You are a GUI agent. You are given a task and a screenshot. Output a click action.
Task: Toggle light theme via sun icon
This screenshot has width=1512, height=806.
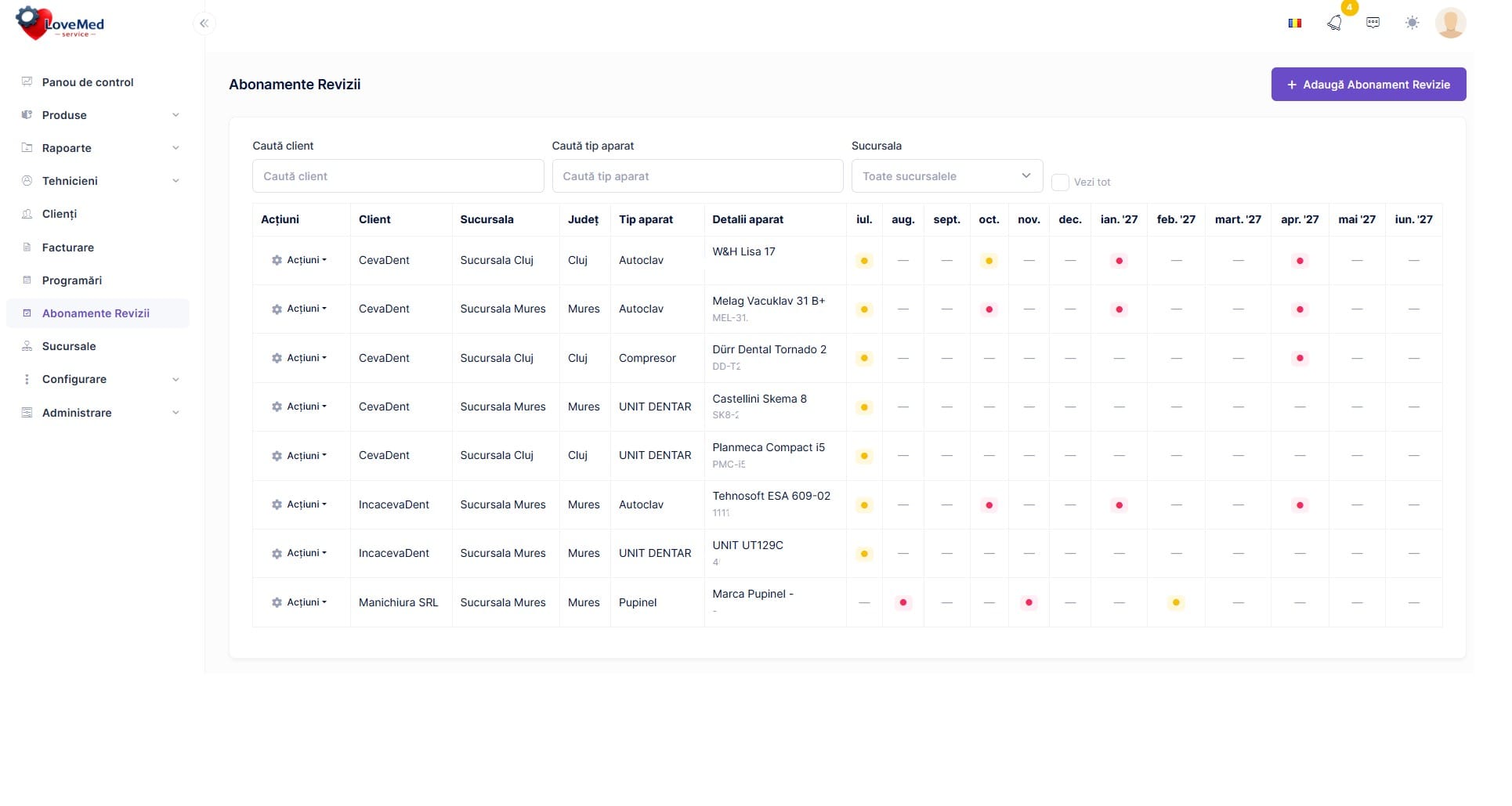[x=1412, y=23]
